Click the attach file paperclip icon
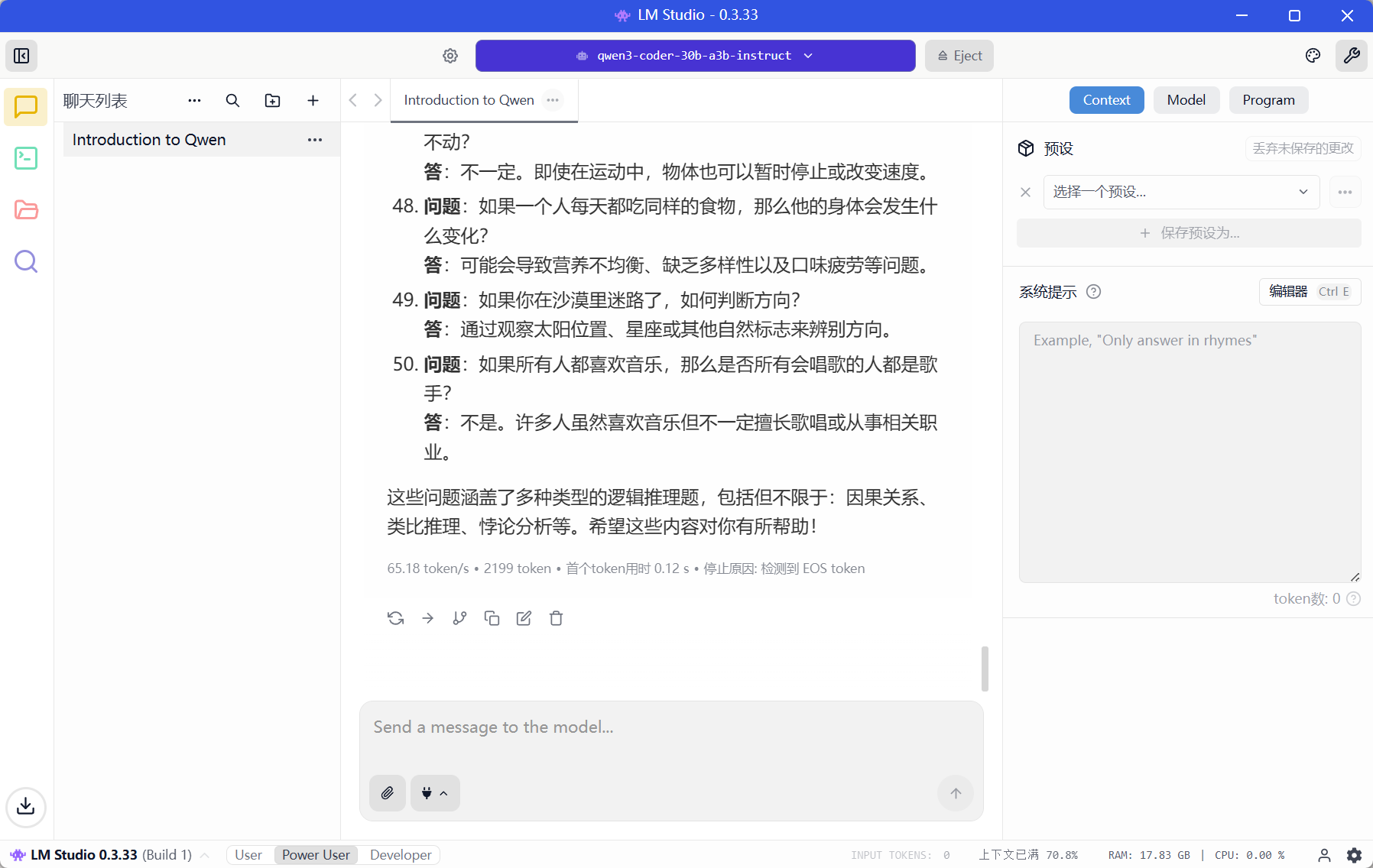 (x=388, y=793)
